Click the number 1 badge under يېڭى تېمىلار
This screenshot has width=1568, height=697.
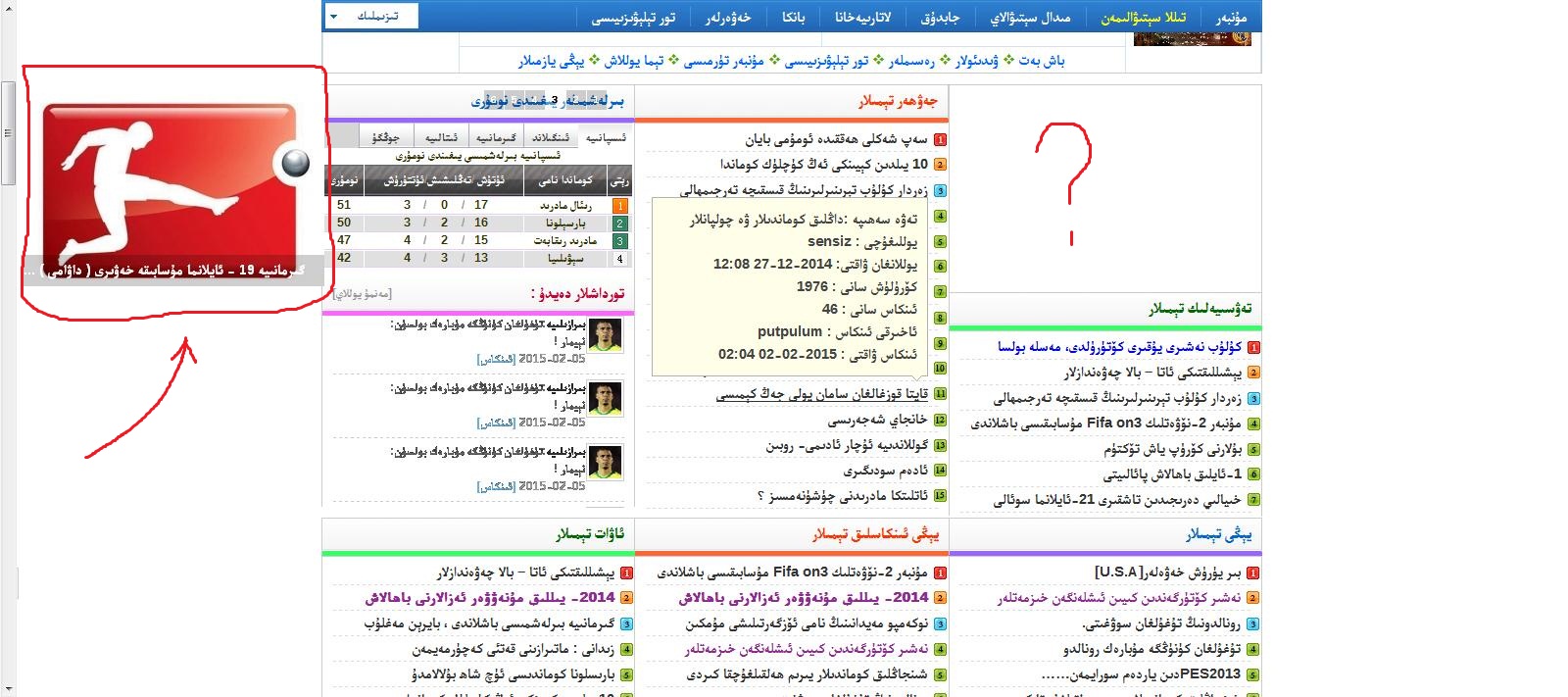(1253, 573)
